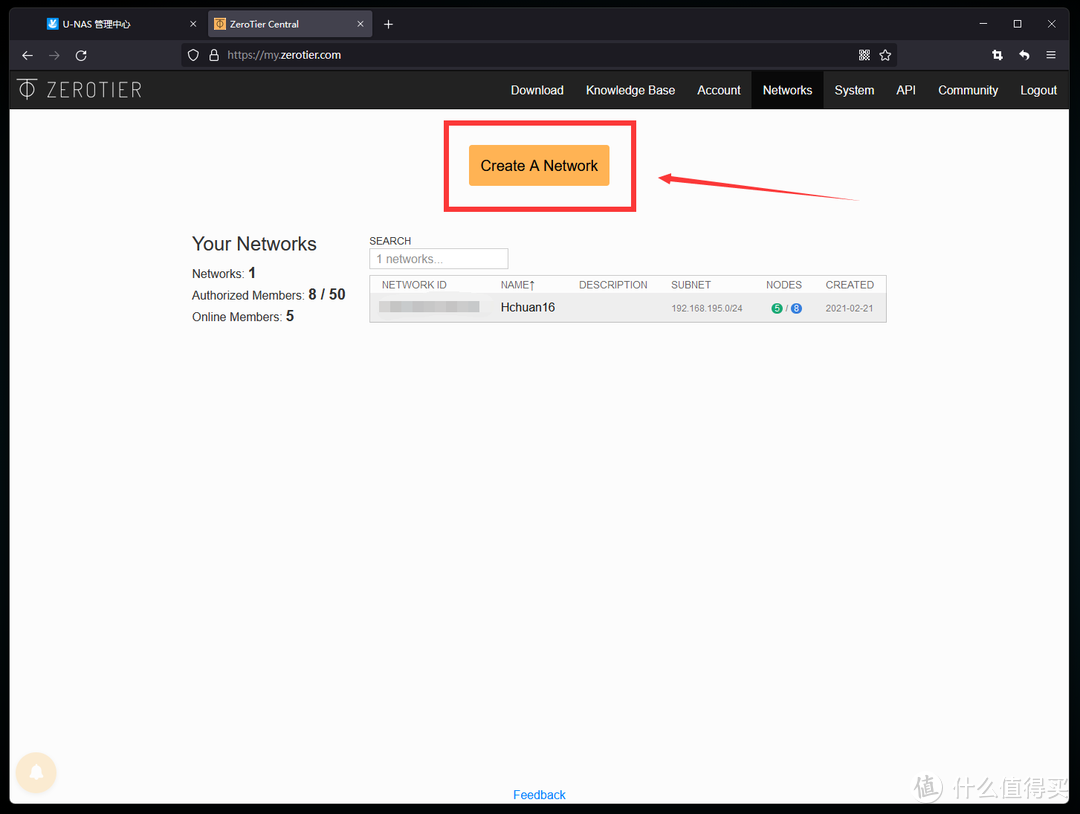Viewport: 1080px width, 814px height.
Task: Click the notification bell icon
Action: coord(37,772)
